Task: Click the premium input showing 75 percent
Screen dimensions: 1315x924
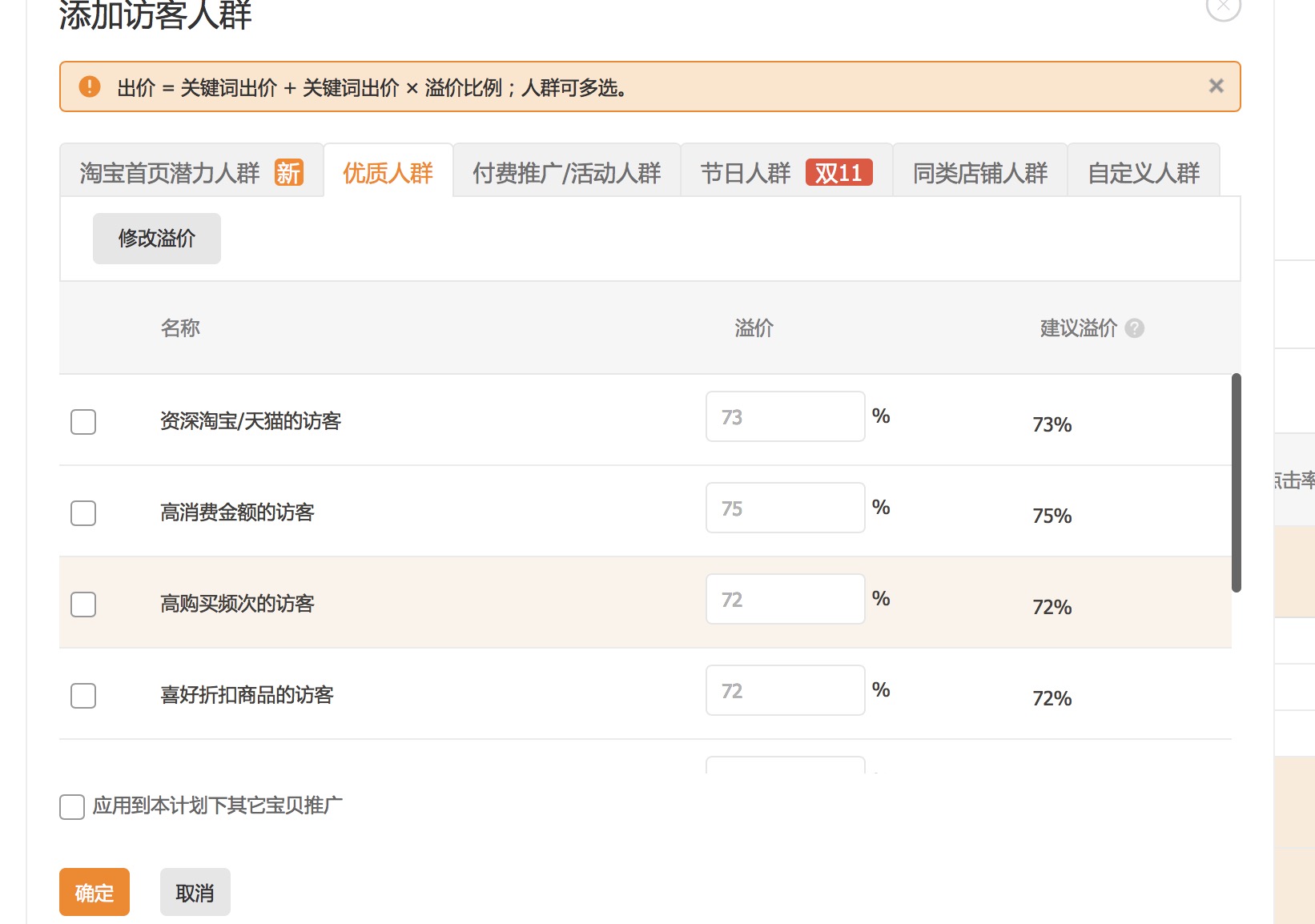Action: coord(785,507)
